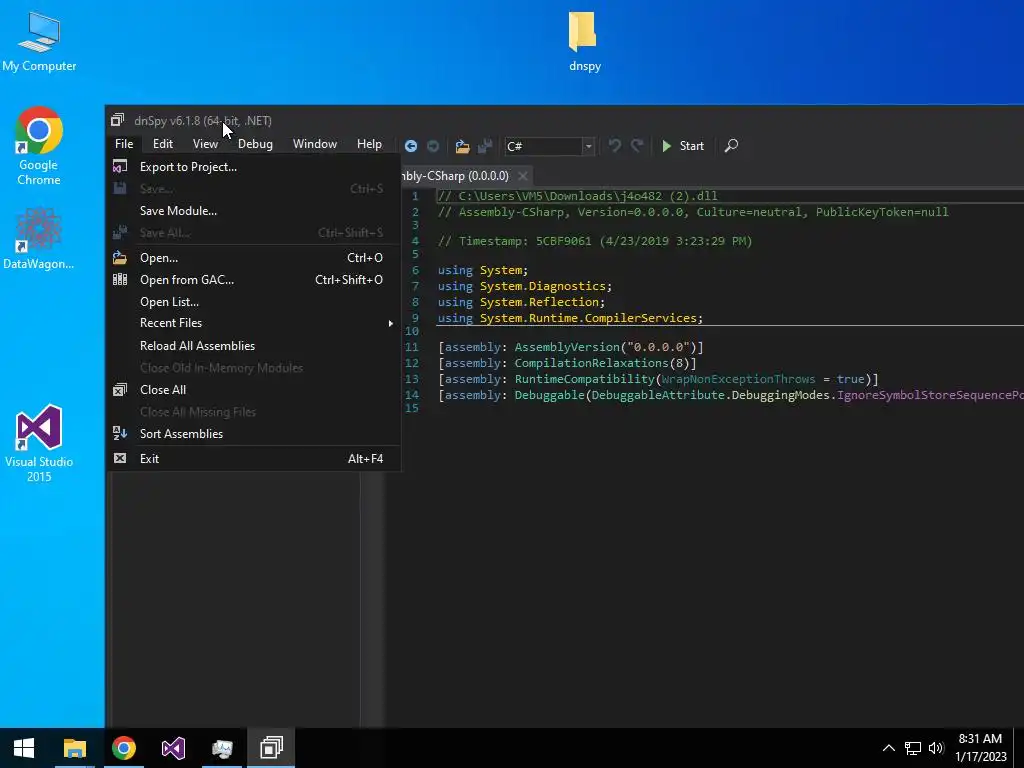Choose Exit from File menu
Image resolution: width=1024 pixels, height=768 pixels.
pos(253,458)
